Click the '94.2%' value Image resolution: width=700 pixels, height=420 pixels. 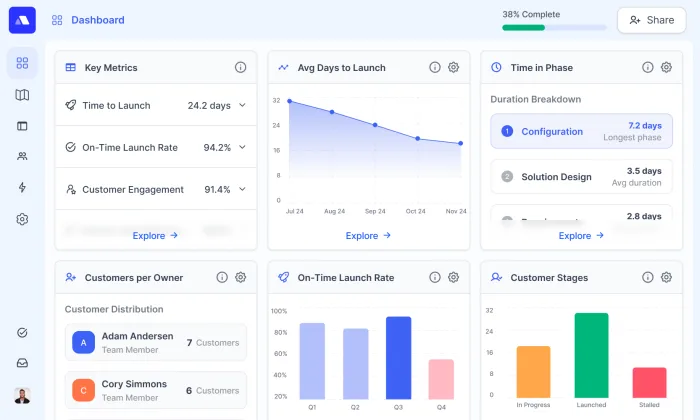[x=217, y=148]
